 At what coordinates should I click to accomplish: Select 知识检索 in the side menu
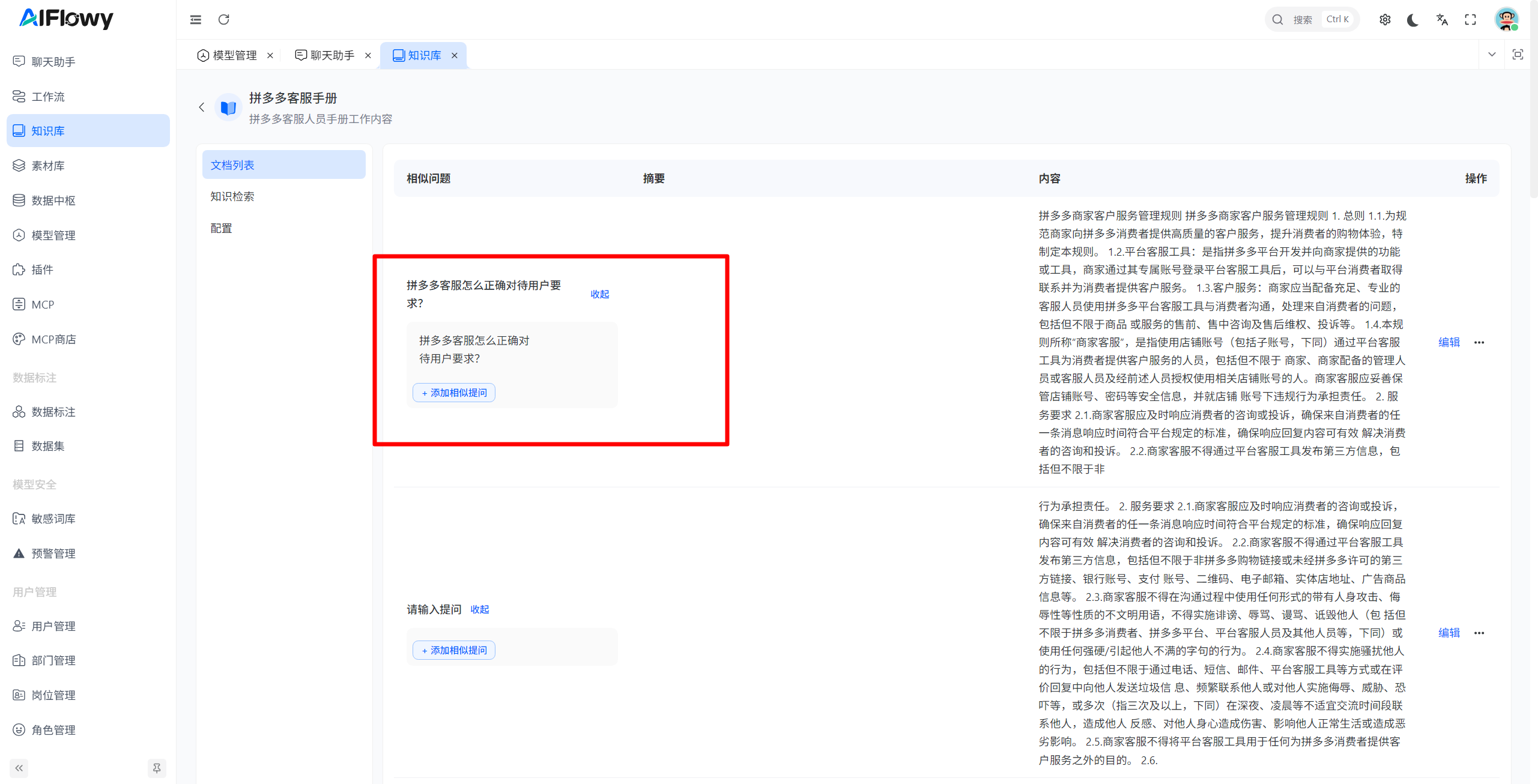point(232,196)
